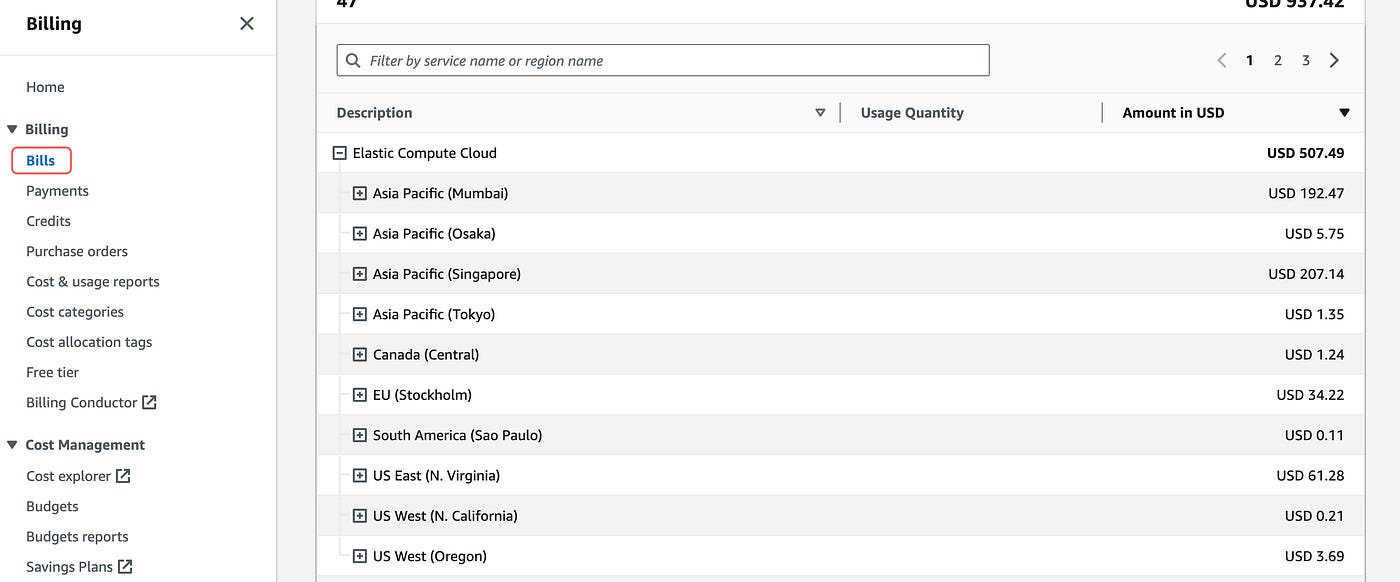This screenshot has width=1400, height=582.
Task: Click the Usage Quantity column header
Action: click(x=912, y=113)
